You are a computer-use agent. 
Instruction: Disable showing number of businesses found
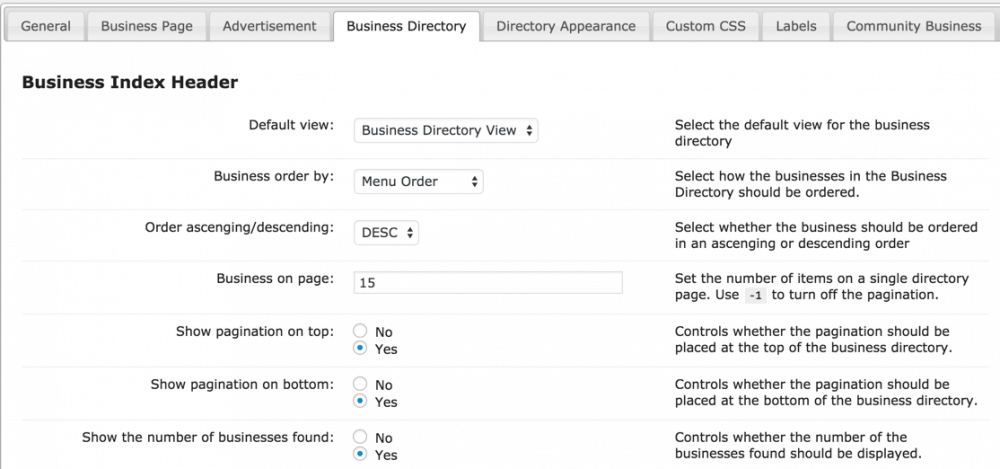click(x=360, y=438)
